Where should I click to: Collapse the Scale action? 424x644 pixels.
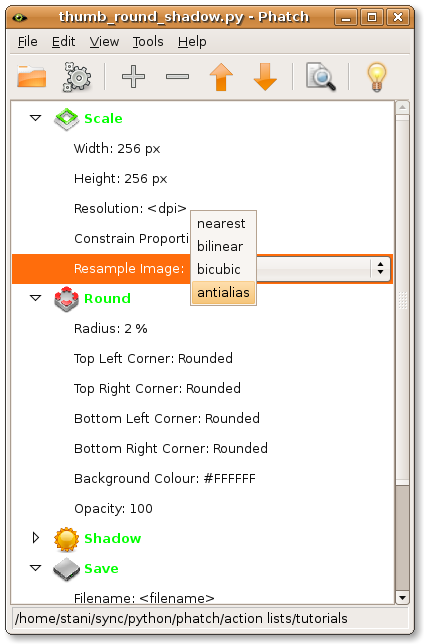click(36, 118)
